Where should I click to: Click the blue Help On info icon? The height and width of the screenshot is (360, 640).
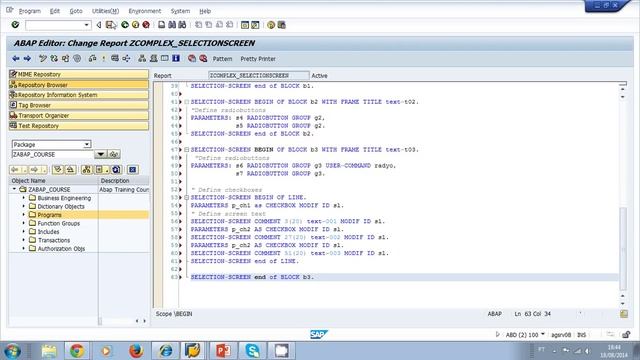coord(176,59)
